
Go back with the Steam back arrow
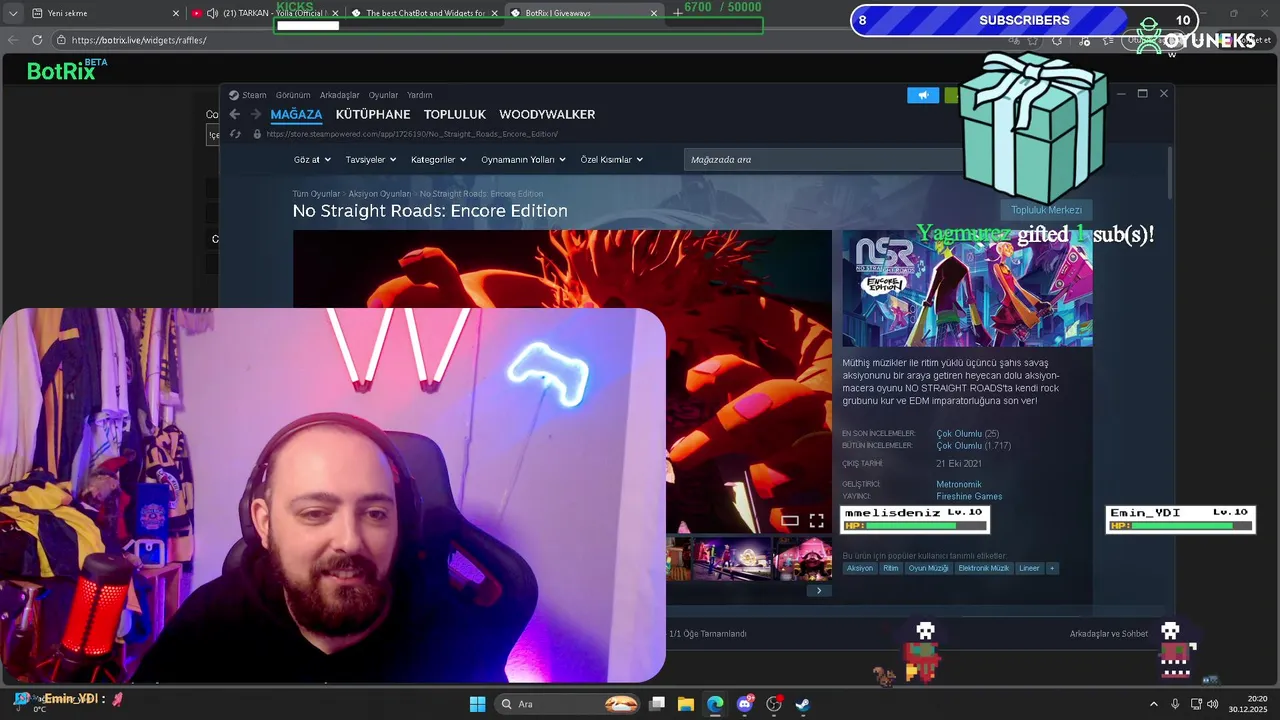[234, 114]
